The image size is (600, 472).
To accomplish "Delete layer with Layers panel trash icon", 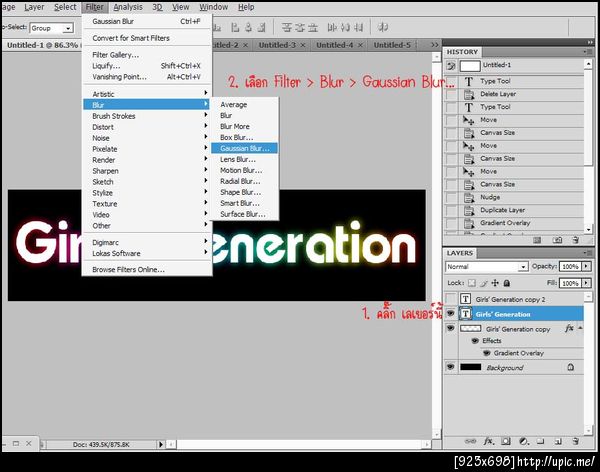I will tap(576, 441).
